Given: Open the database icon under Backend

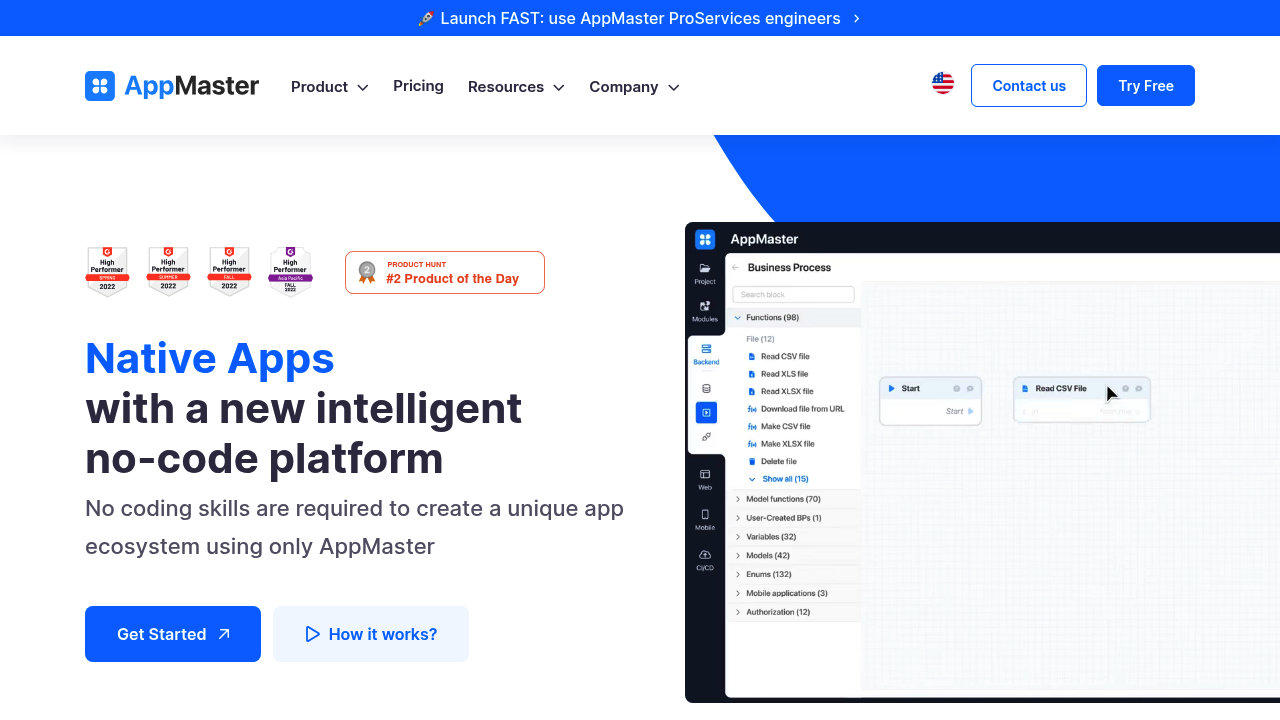Looking at the screenshot, I should [x=706, y=389].
